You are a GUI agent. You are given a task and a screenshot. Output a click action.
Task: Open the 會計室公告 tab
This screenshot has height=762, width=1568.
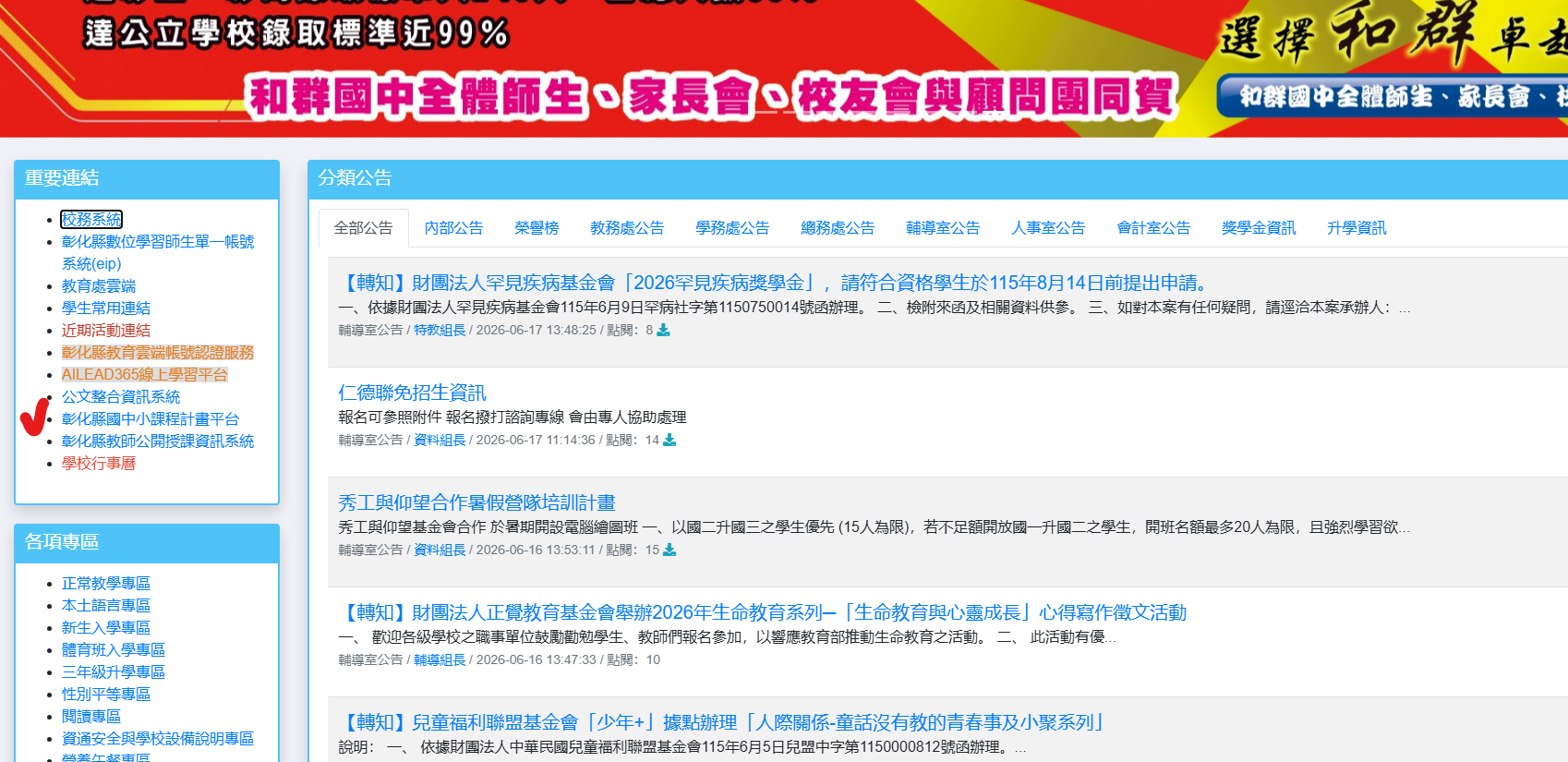tap(1153, 228)
